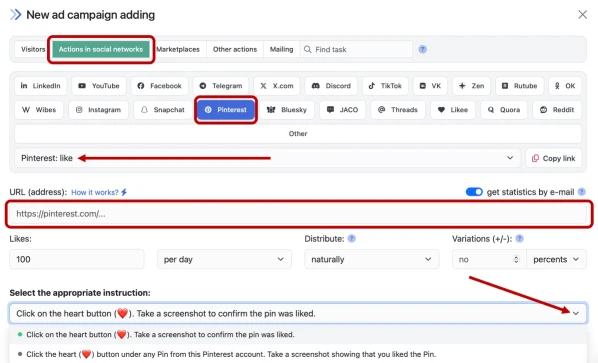598x363 pixels.
Task: Select the LinkedIn network button
Action: 40,86
